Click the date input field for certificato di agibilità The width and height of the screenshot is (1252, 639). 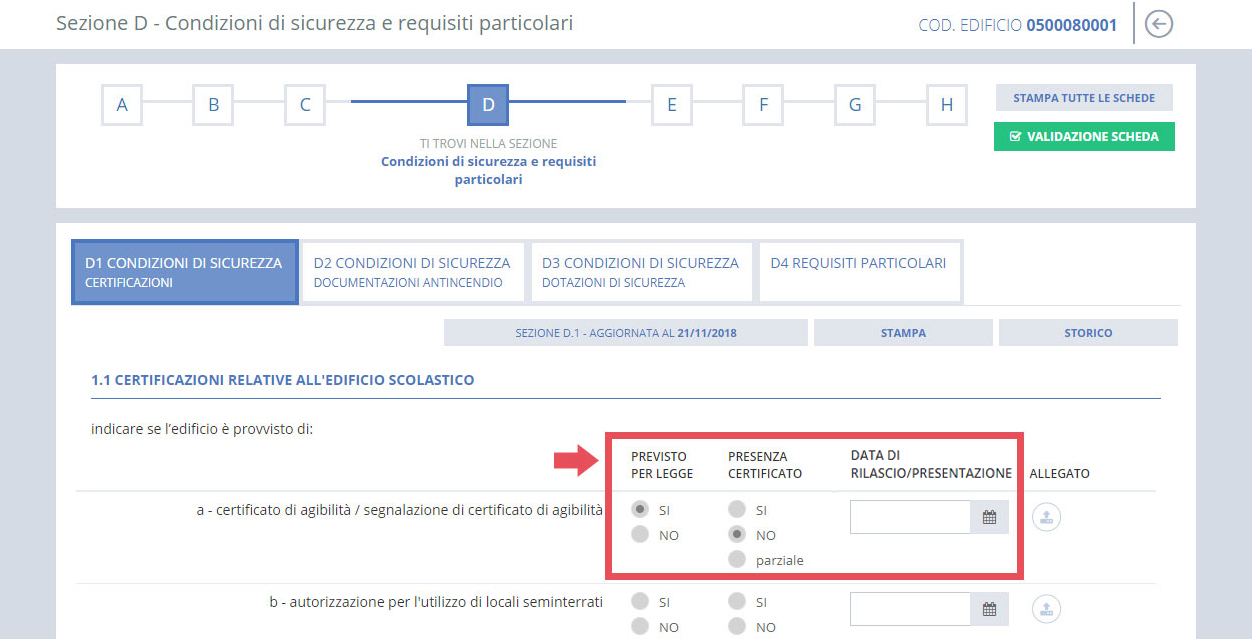pos(910,516)
